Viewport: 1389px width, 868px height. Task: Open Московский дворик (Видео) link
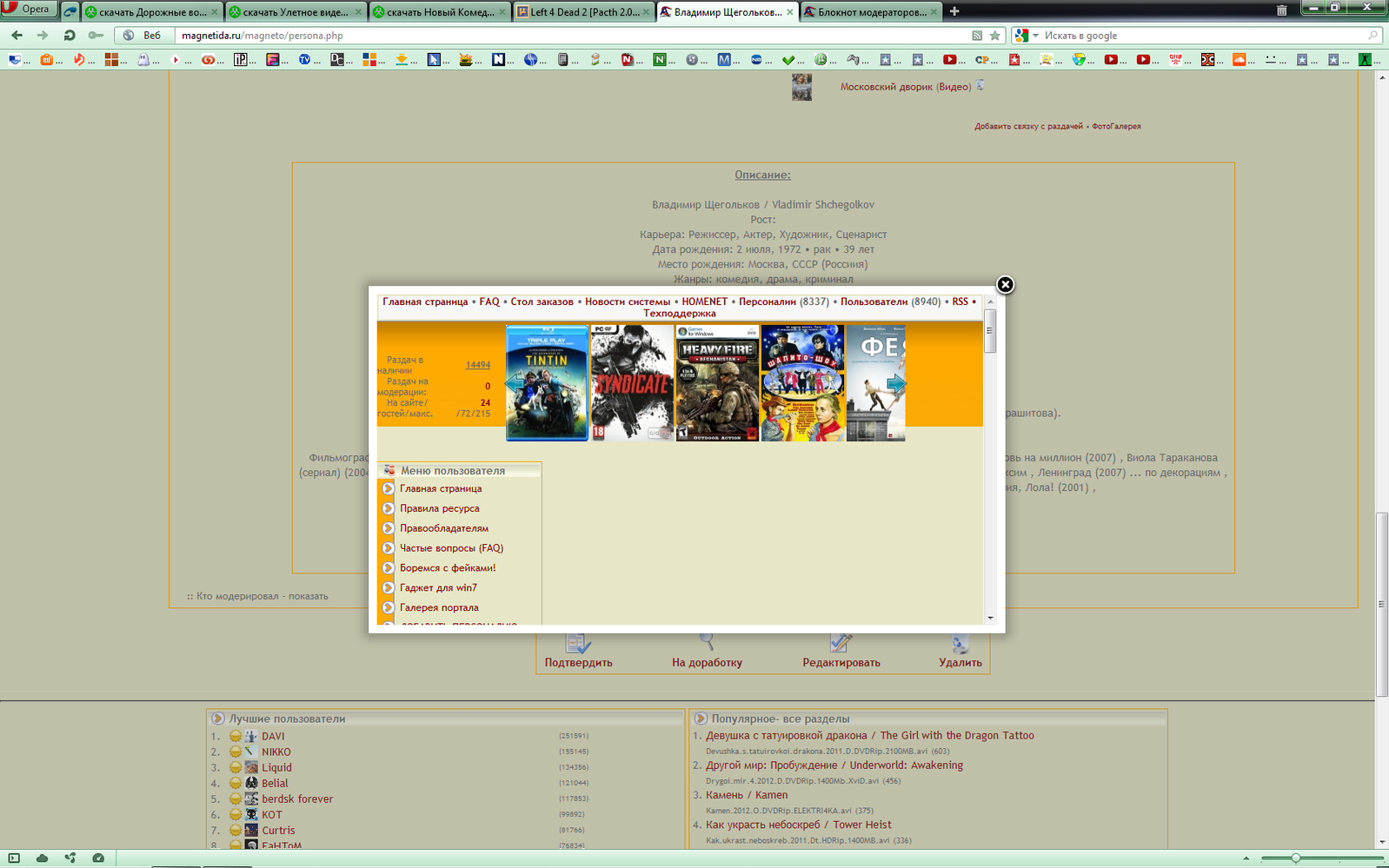pyautogui.click(x=905, y=87)
